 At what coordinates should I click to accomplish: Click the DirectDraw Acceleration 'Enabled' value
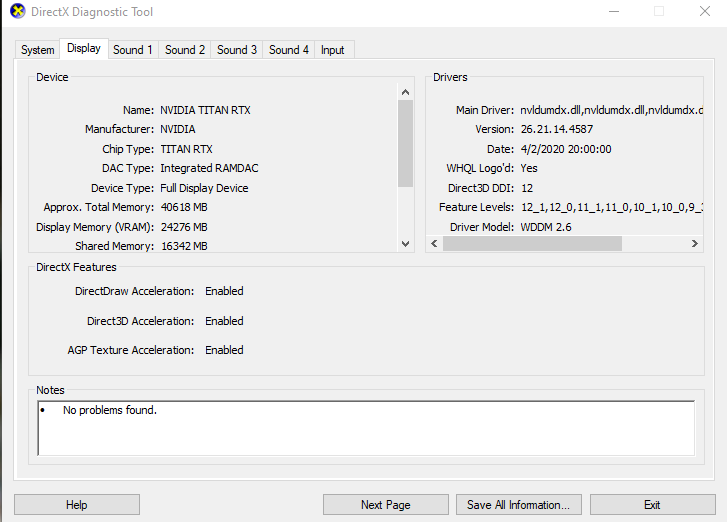tap(224, 291)
